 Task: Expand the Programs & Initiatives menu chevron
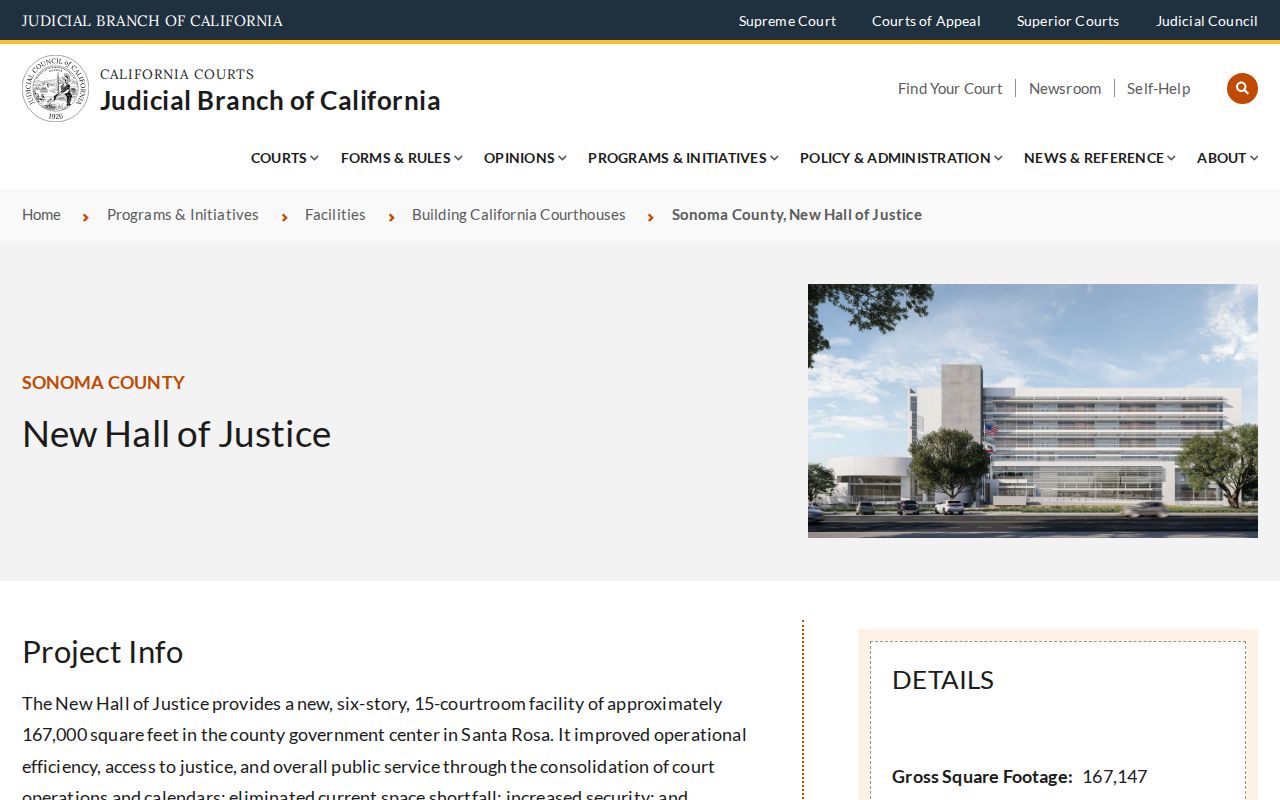click(774, 158)
